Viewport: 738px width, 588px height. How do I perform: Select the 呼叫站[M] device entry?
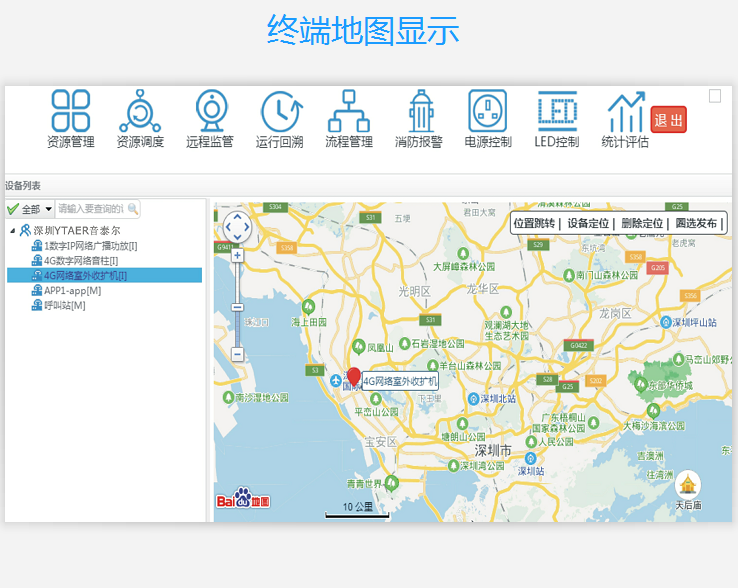click(x=64, y=305)
